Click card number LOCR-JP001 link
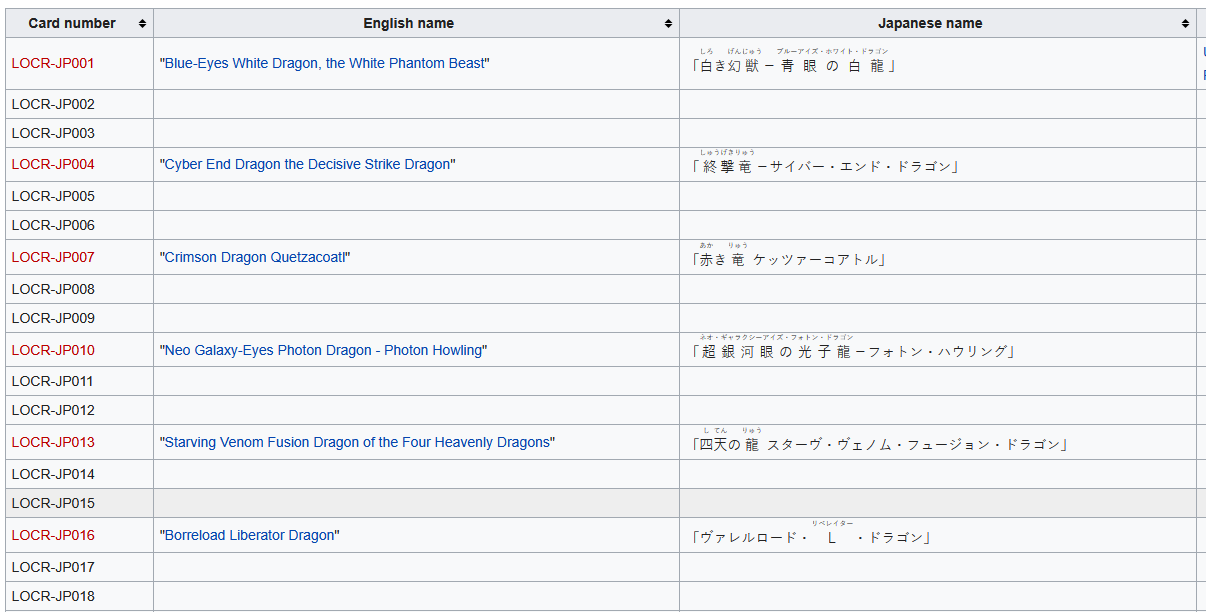 point(53,63)
